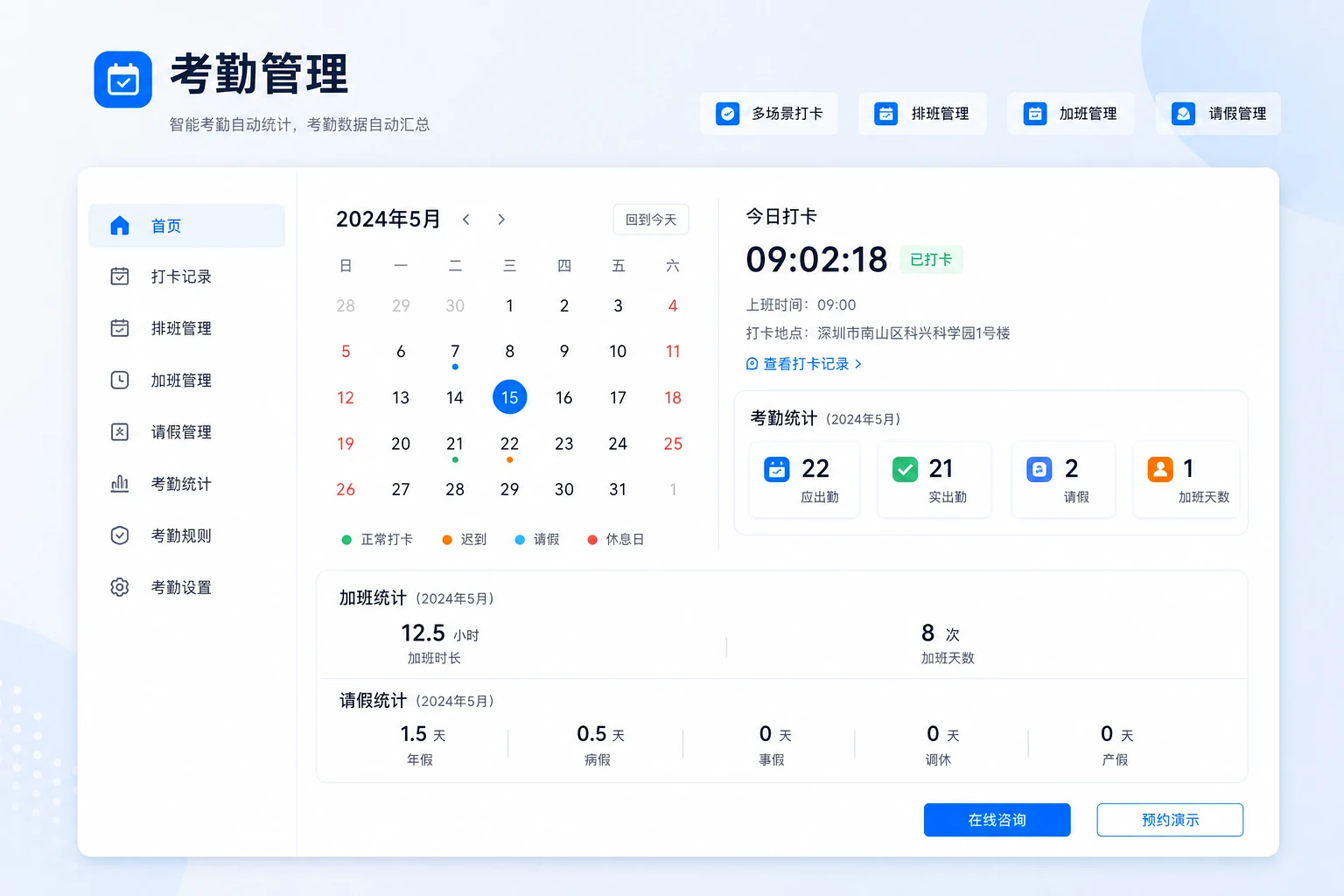Click the 首页 home icon in sidebar
1344x896 pixels.
[120, 226]
